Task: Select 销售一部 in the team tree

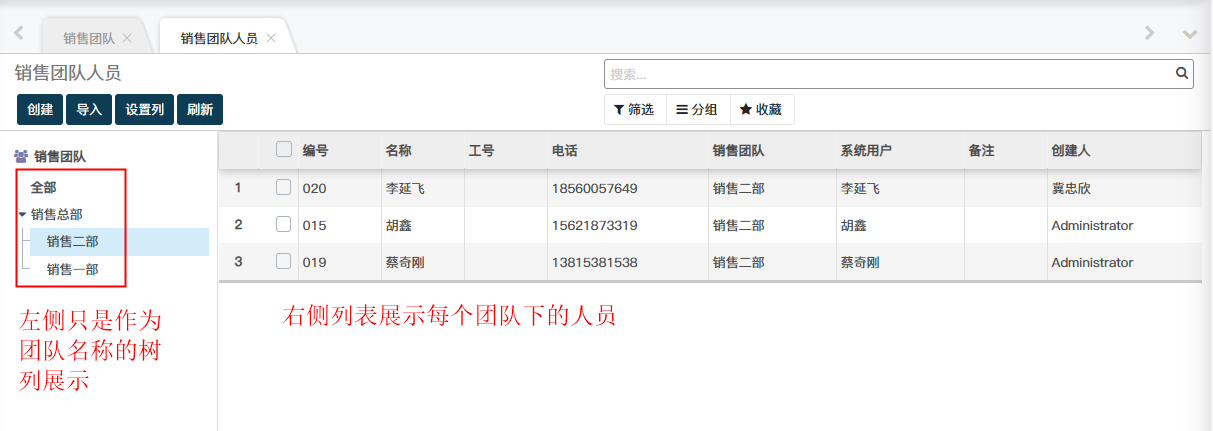Action: tap(72, 269)
